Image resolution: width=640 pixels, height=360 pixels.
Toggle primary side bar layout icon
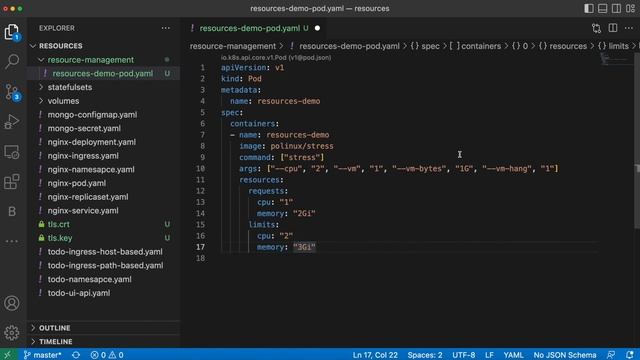[x=589, y=8]
